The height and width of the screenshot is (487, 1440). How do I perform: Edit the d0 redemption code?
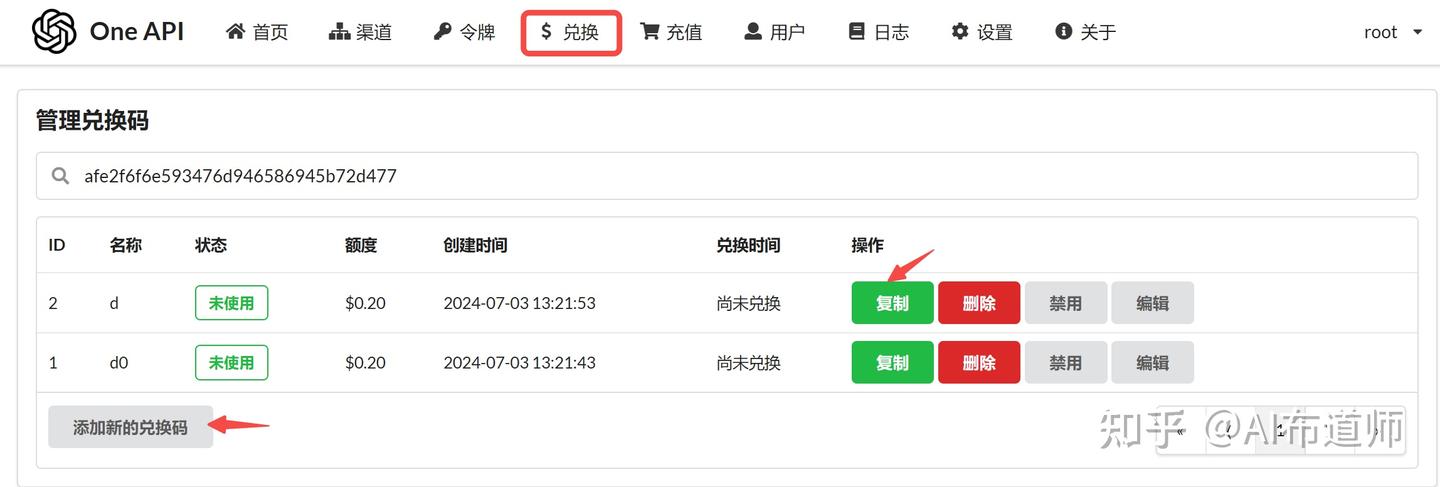(1152, 363)
